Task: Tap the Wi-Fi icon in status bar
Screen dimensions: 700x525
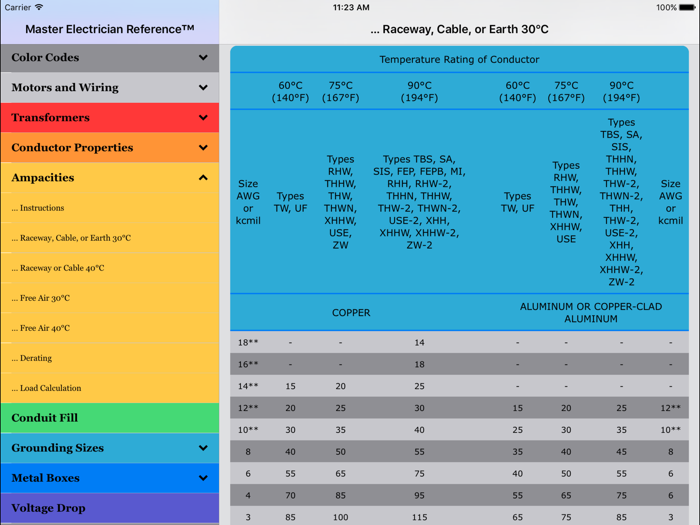Action: [x=39, y=7]
